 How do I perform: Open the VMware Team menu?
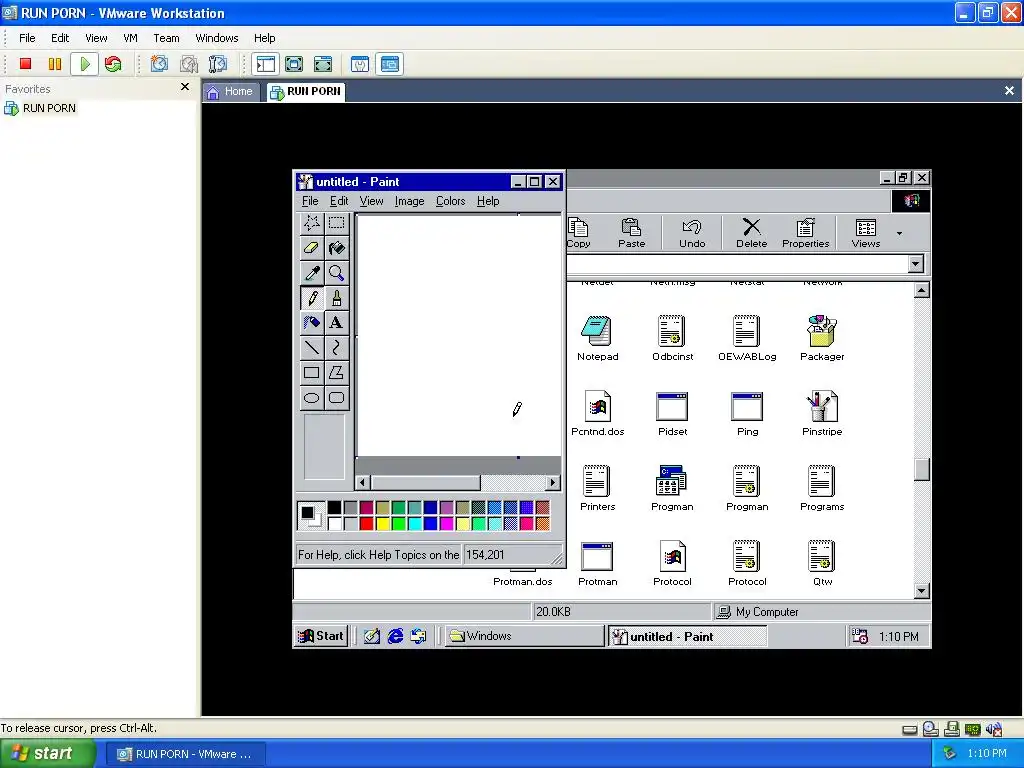pyautogui.click(x=167, y=38)
